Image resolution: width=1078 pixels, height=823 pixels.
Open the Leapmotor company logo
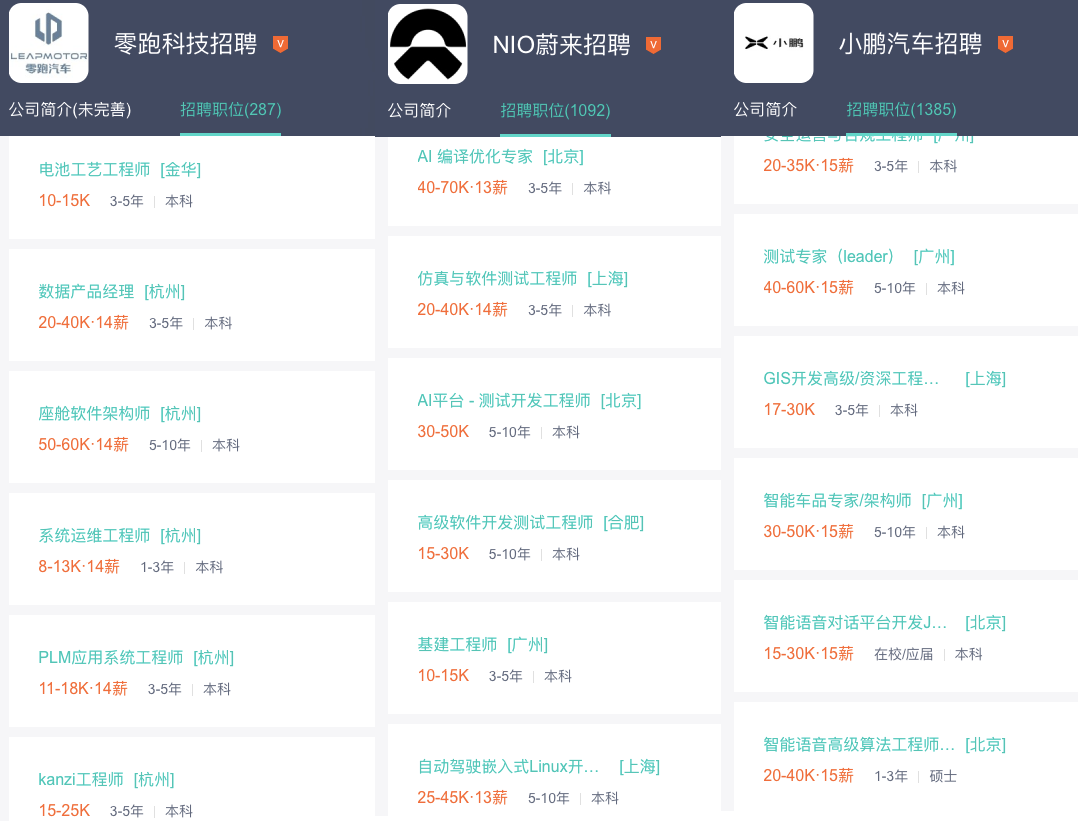tap(49, 43)
